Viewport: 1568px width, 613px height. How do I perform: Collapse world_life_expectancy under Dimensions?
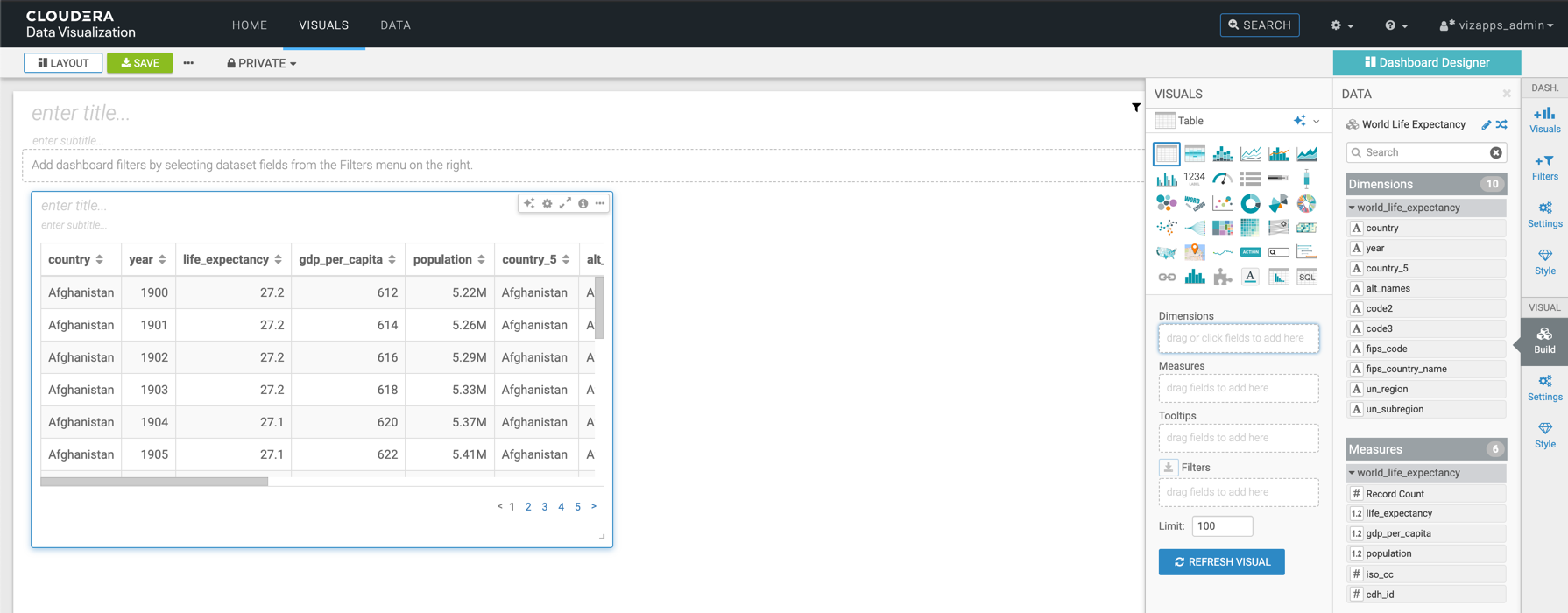pyautogui.click(x=1352, y=208)
